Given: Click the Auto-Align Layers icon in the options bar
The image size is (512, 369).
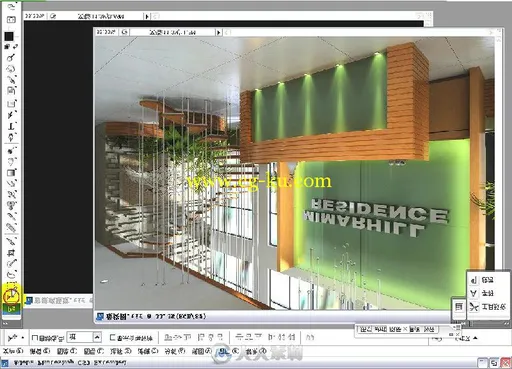Looking at the screenshot, I should 309,337.
